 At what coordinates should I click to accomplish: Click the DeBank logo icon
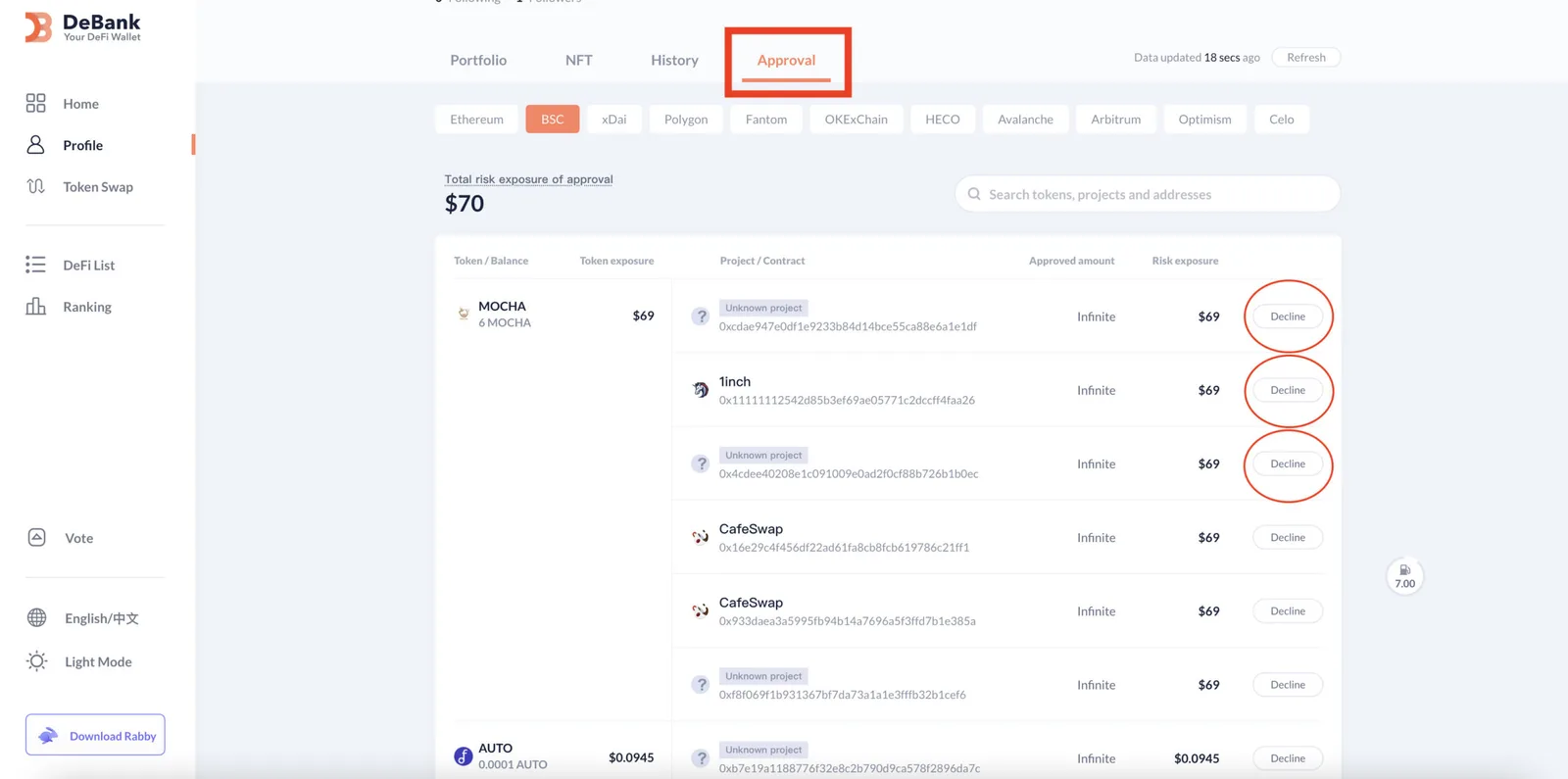[38, 27]
